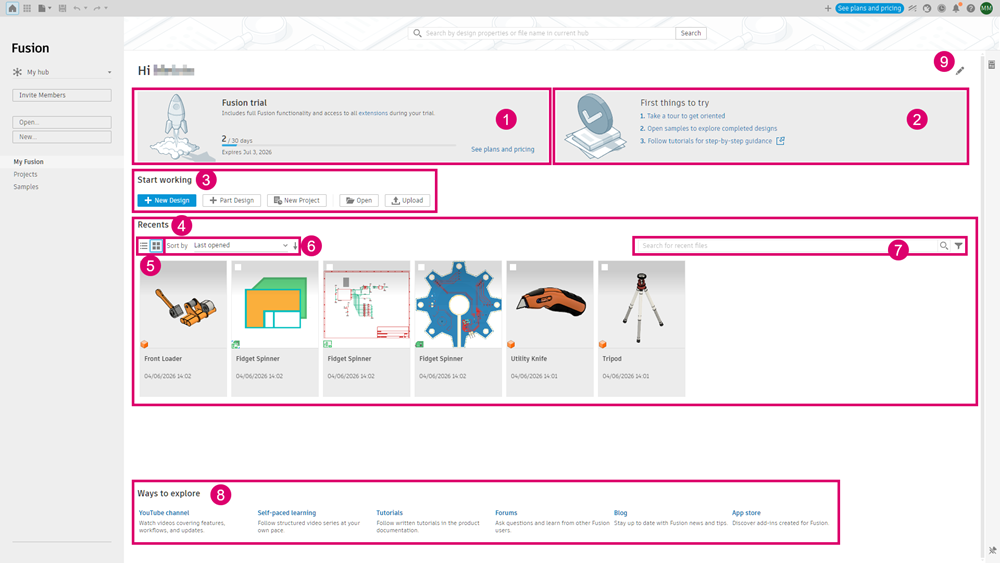
Task: Click the Save icon in top toolbar
Action: [x=62, y=8]
